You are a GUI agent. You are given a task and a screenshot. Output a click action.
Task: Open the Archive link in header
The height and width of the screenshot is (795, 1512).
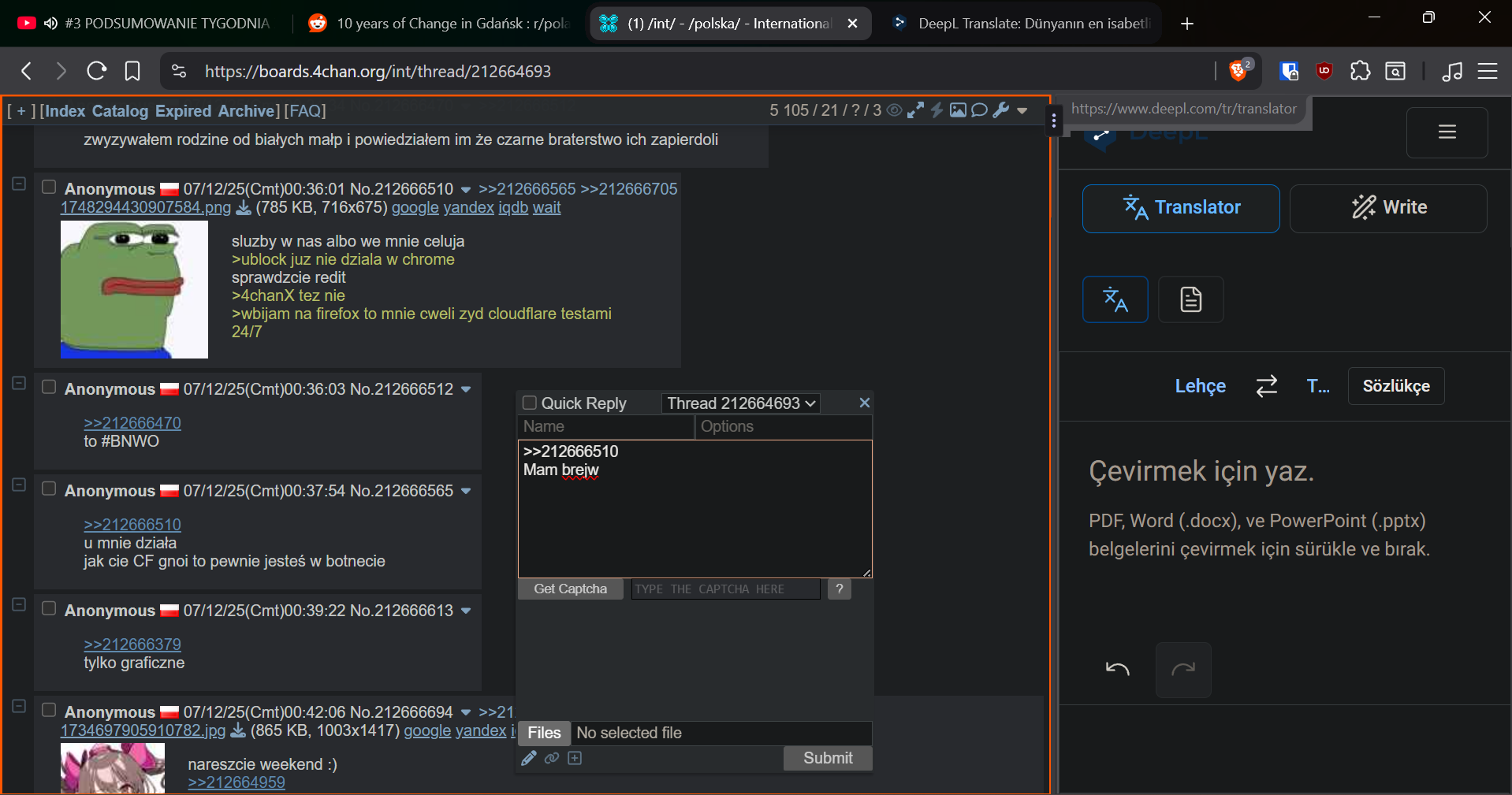tap(245, 111)
